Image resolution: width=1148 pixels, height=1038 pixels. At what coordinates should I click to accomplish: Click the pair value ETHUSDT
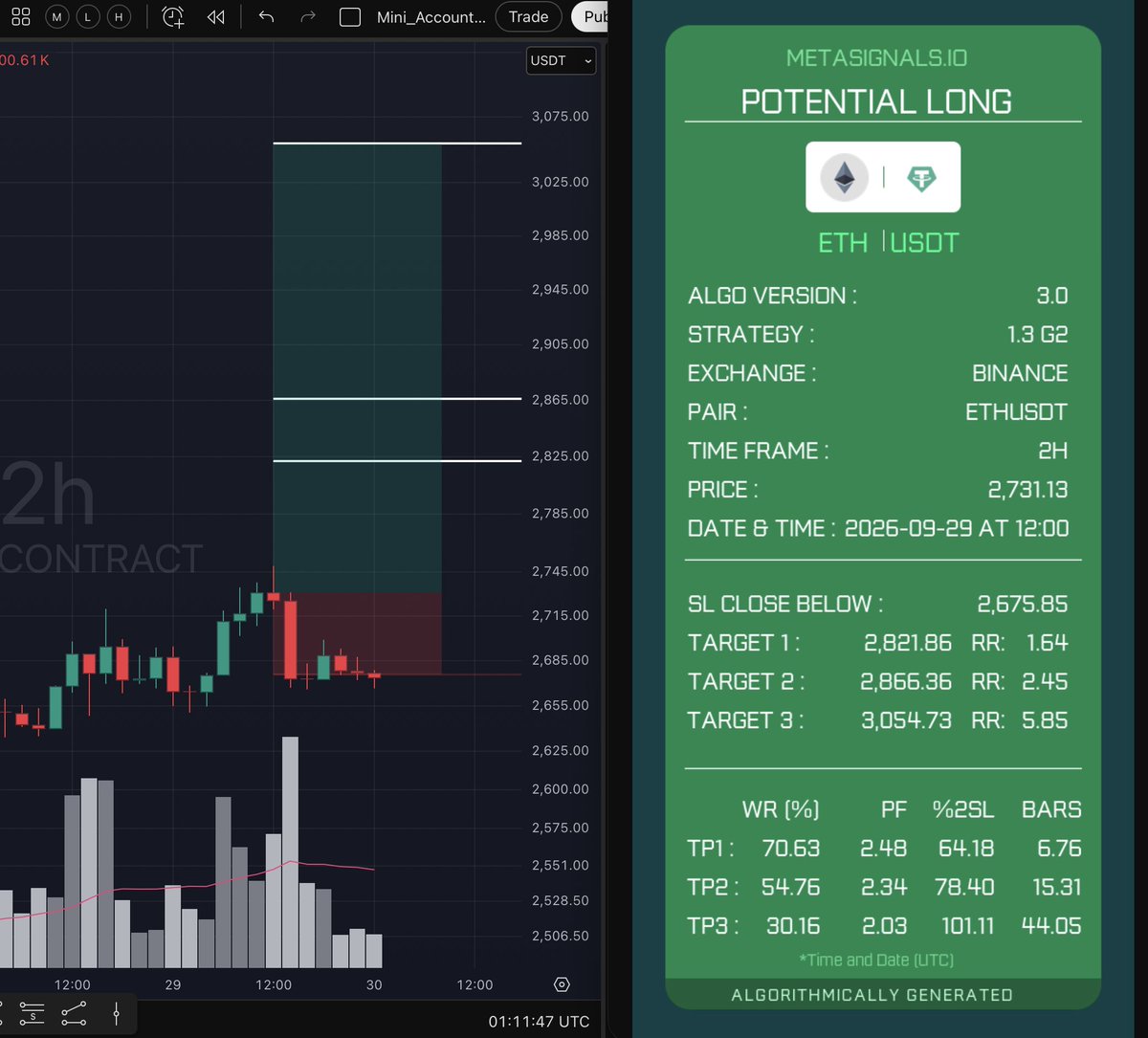click(1016, 412)
